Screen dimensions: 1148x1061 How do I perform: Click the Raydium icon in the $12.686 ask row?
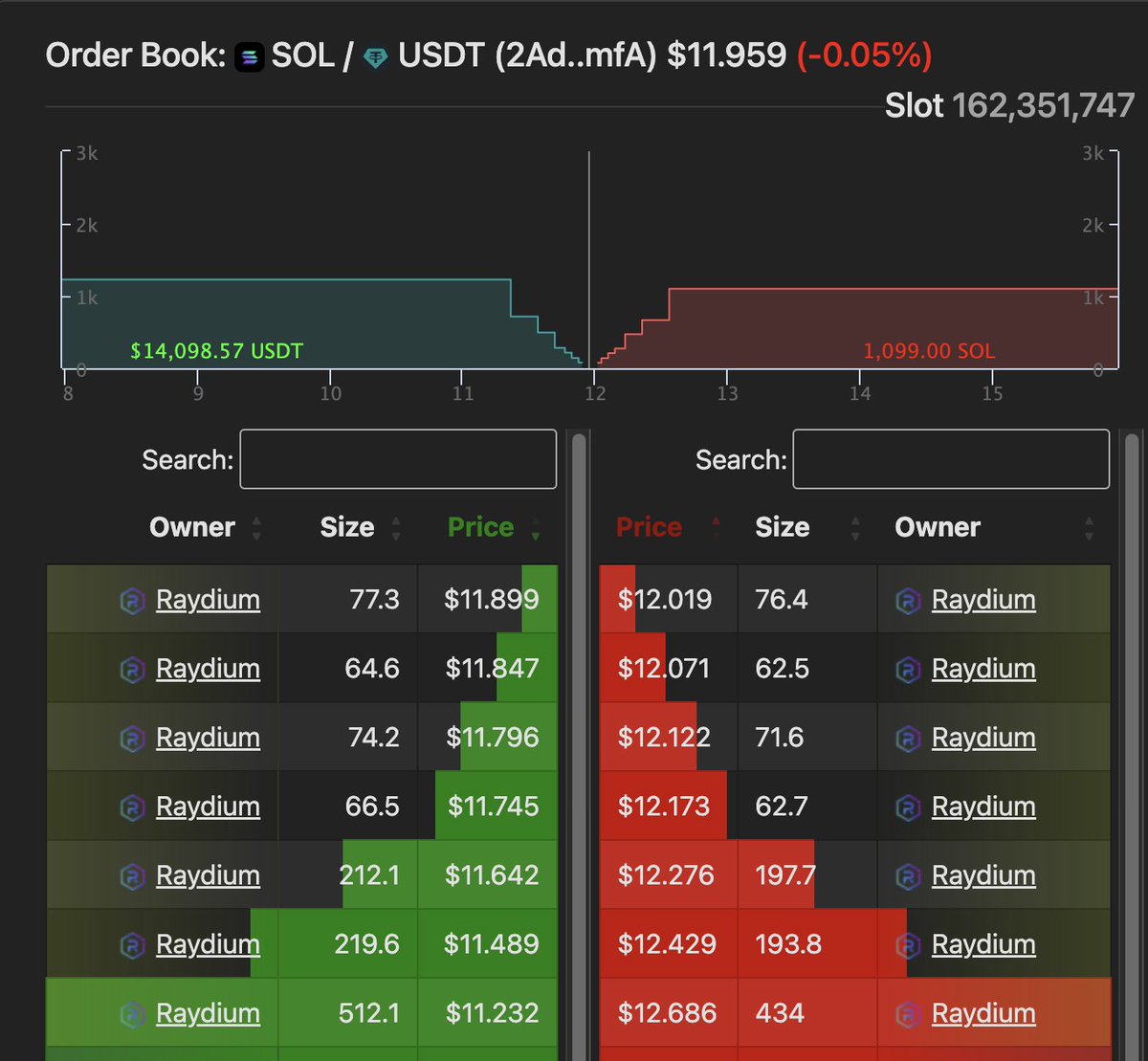[908, 1014]
